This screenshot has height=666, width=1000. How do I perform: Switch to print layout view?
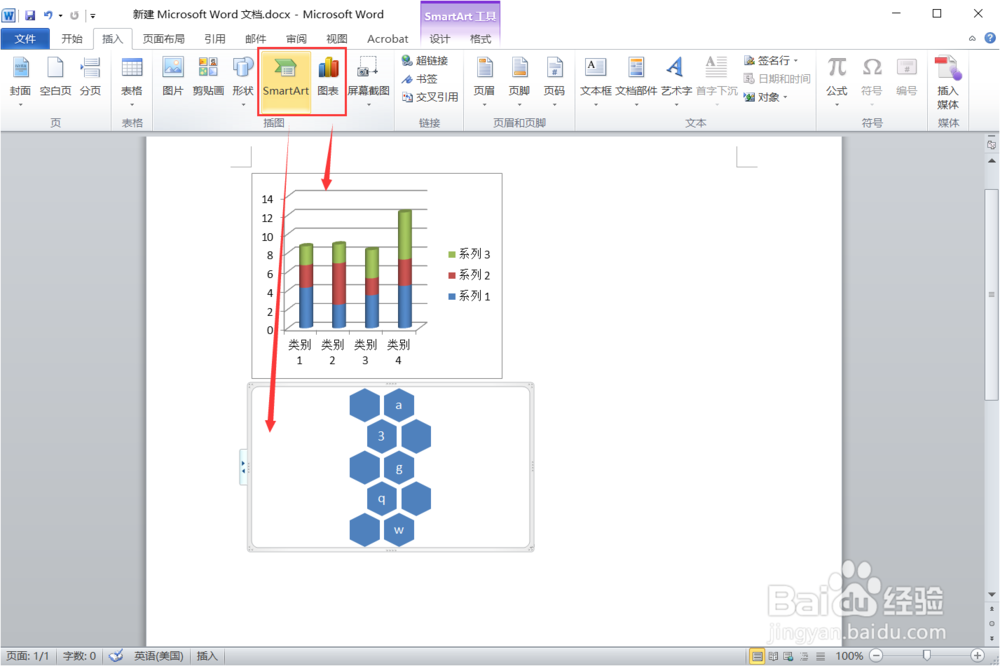[x=757, y=656]
